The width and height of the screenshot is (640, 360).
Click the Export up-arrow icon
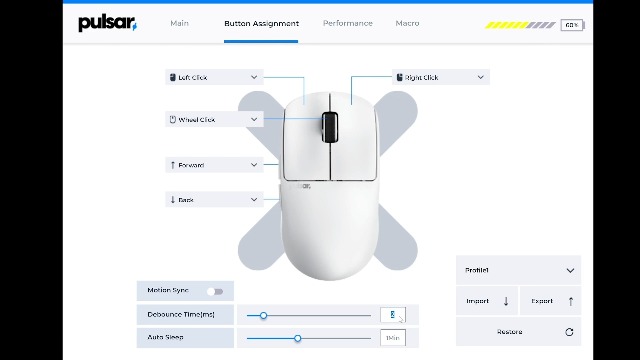coord(571,301)
